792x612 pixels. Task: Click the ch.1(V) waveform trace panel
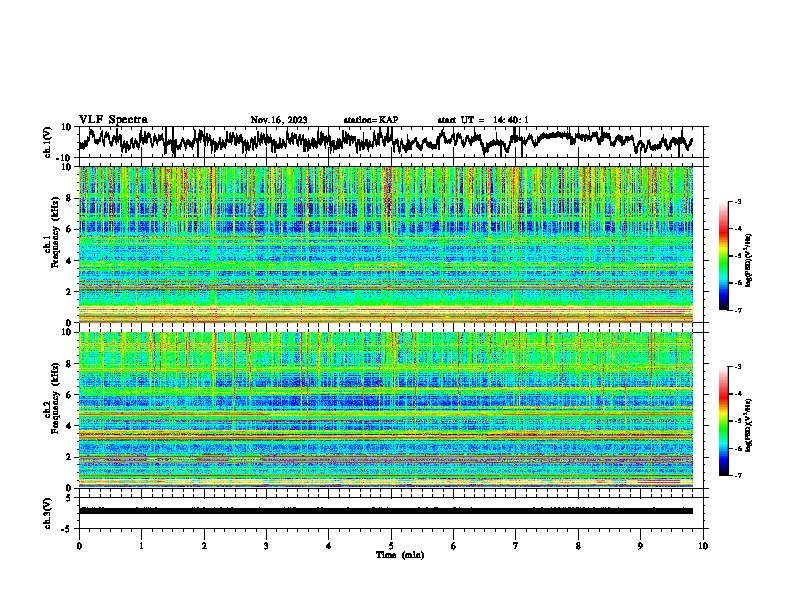click(393, 142)
